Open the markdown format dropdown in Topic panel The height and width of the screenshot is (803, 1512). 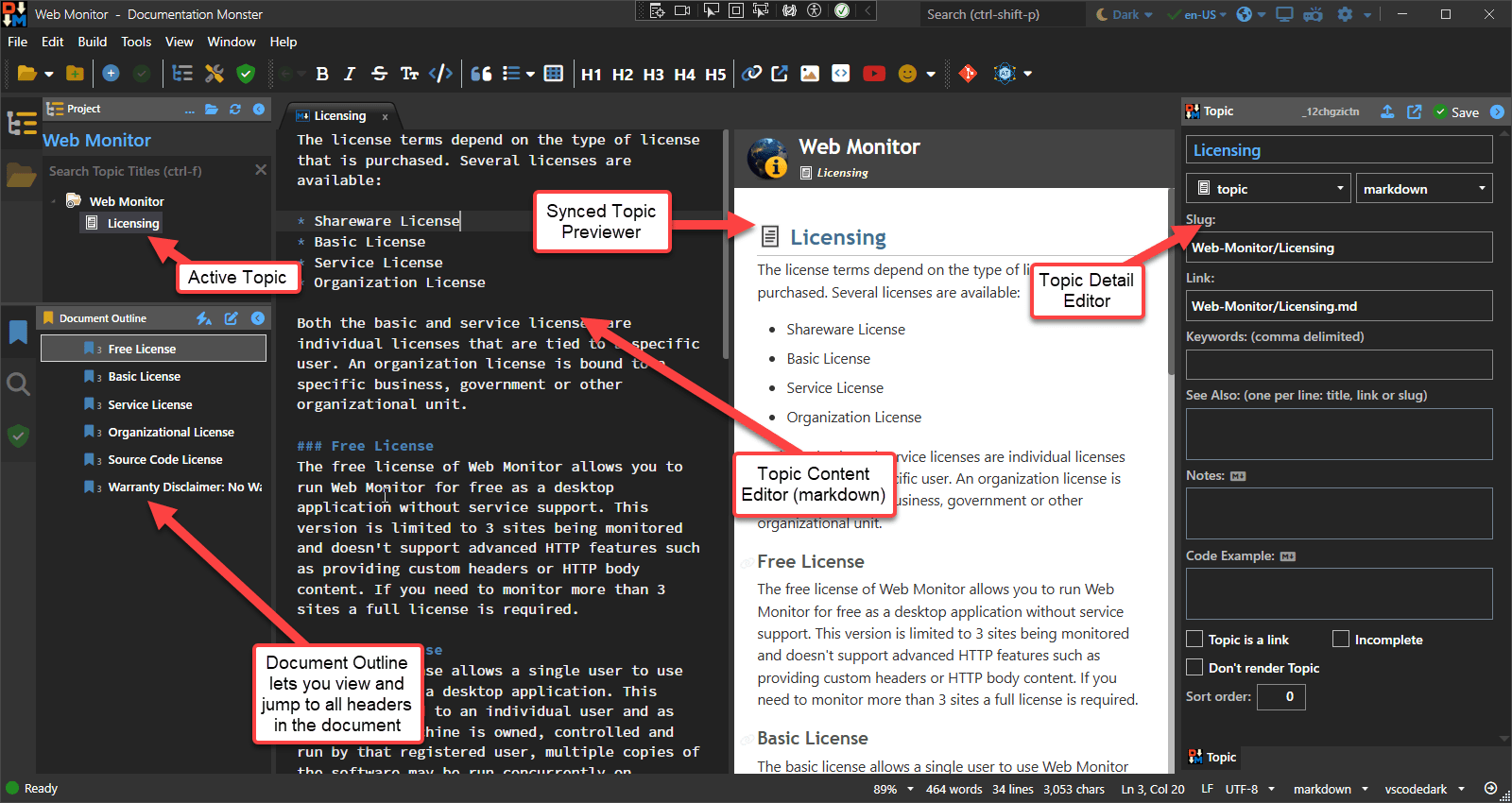(x=1424, y=188)
